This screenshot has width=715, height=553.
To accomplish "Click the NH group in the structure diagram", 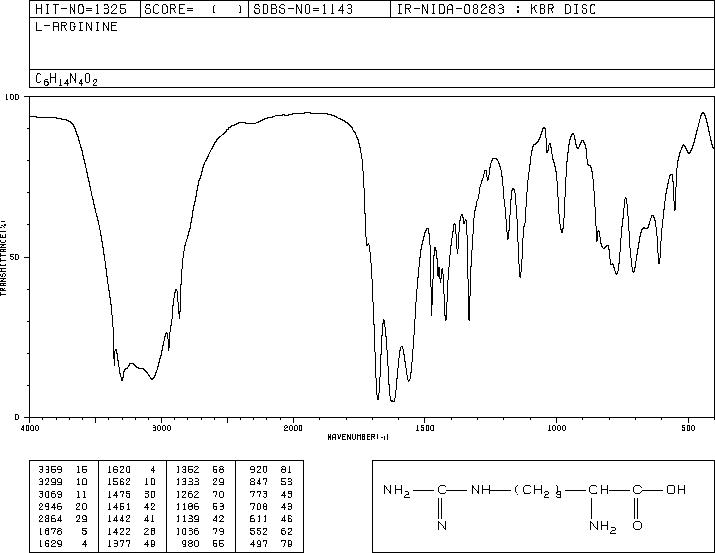I will click(x=480, y=490).
